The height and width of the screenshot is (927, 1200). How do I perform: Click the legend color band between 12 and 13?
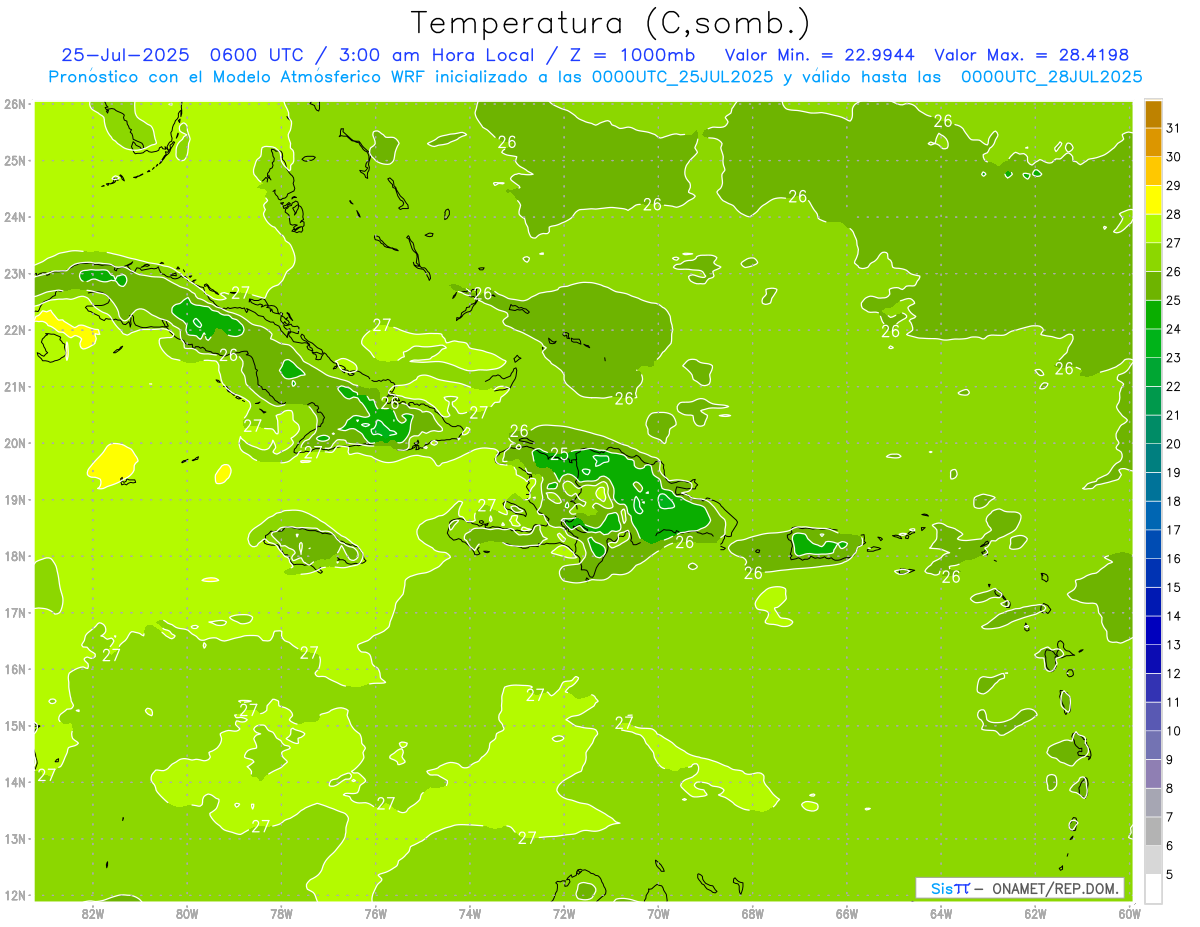point(1153,659)
